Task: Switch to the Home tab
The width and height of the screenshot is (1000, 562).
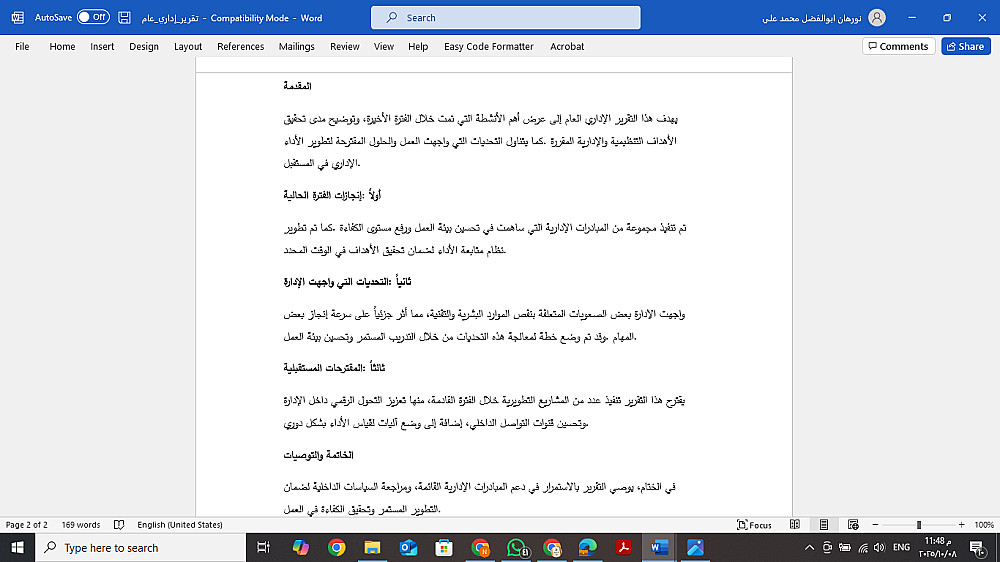Action: [x=62, y=47]
